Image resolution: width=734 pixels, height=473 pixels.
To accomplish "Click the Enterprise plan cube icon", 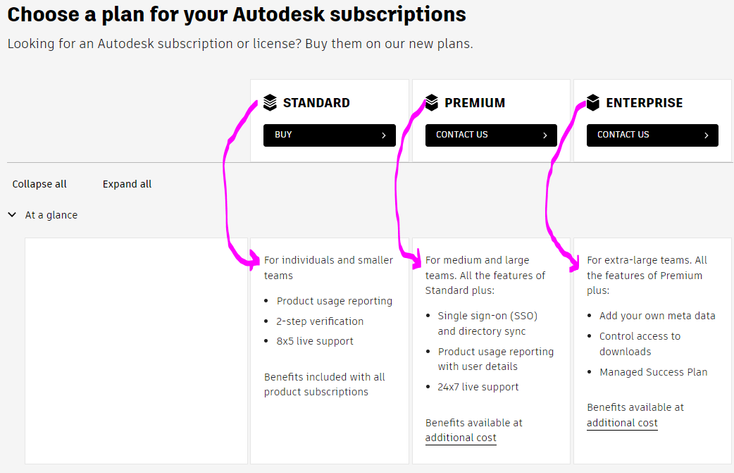I will click(x=593, y=102).
